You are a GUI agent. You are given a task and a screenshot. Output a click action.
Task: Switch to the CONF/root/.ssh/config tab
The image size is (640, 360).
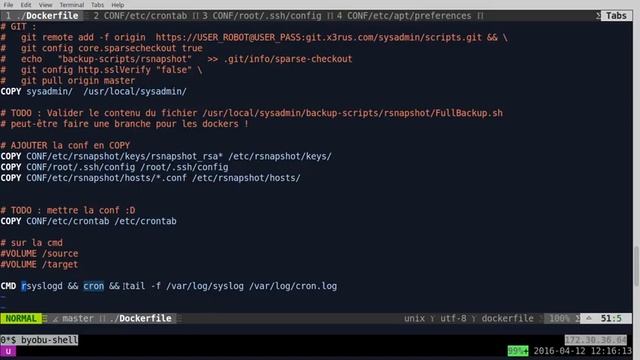pyautogui.click(x=262, y=16)
